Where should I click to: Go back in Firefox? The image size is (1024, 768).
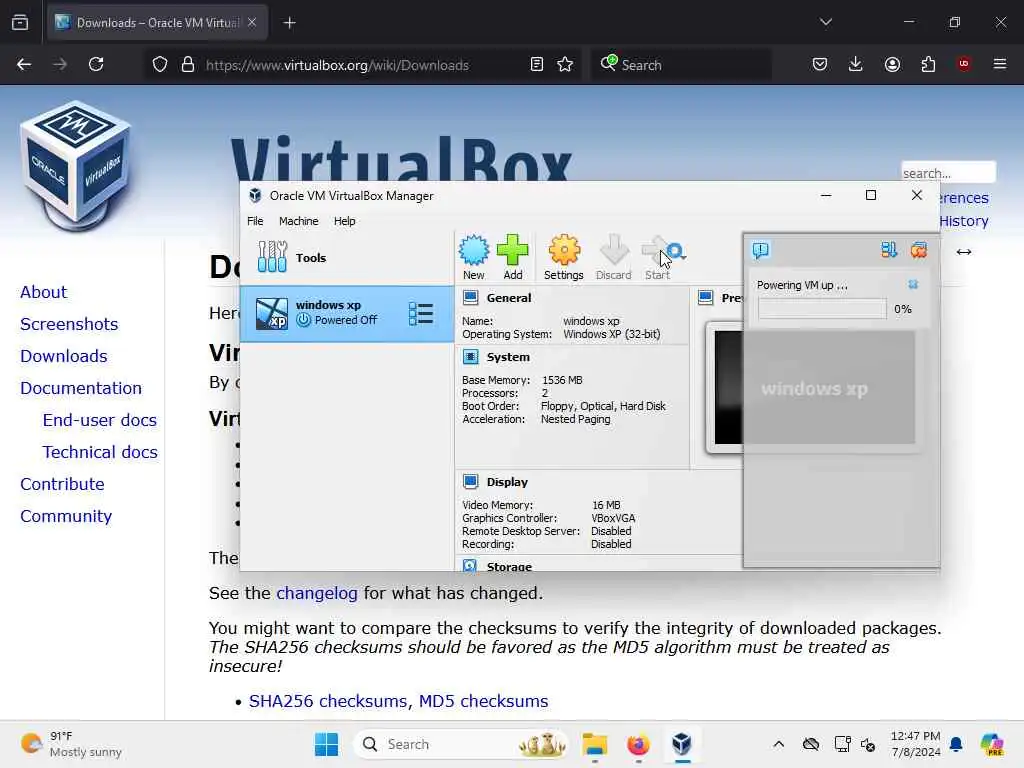[x=24, y=64]
